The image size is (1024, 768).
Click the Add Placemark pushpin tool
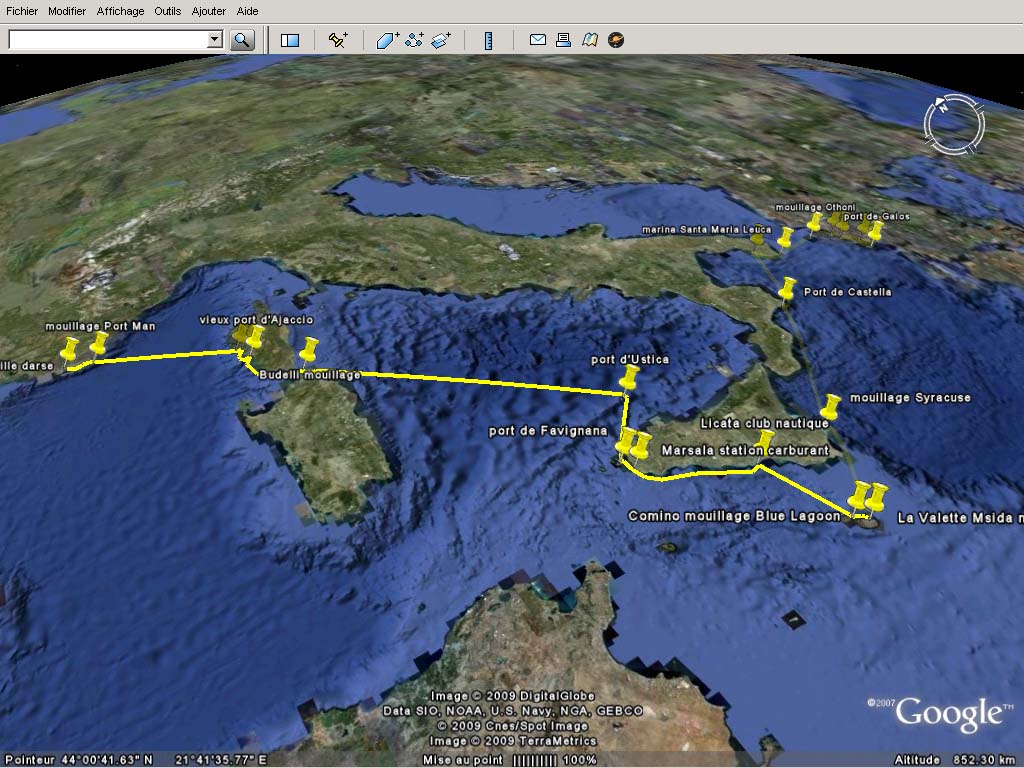click(338, 40)
